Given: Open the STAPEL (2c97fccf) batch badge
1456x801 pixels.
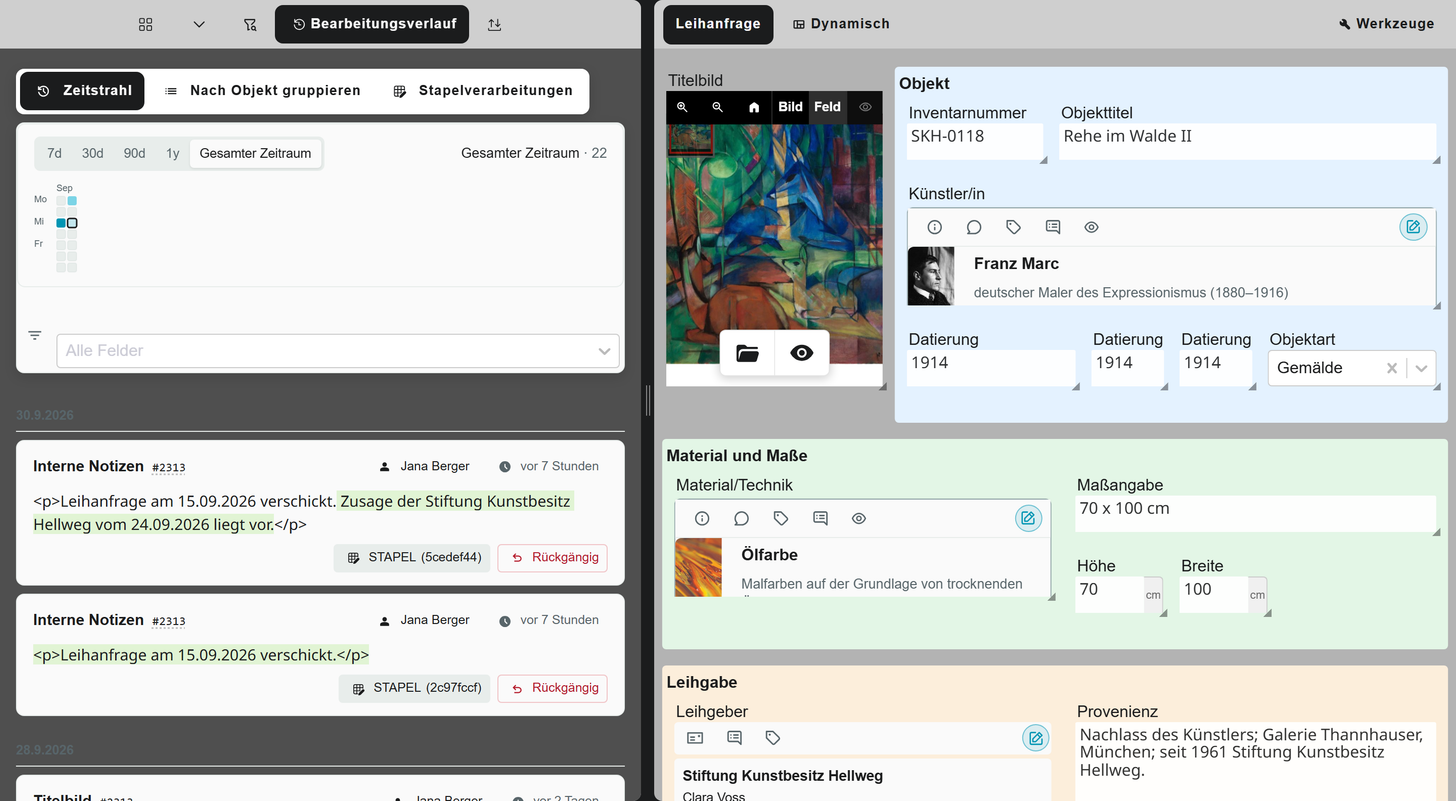Looking at the screenshot, I should [x=415, y=688].
